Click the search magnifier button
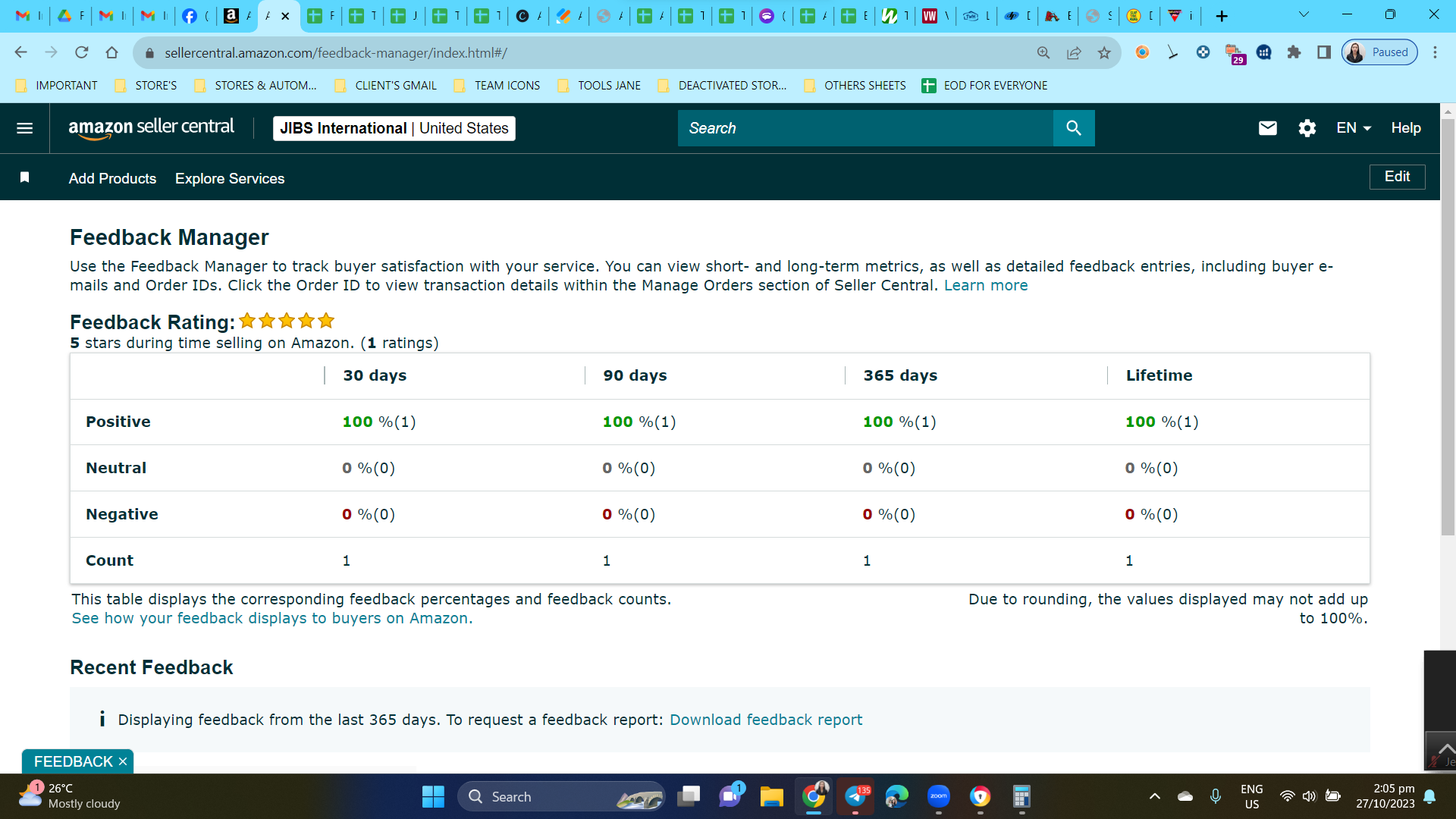The image size is (1456, 819). point(1074,128)
